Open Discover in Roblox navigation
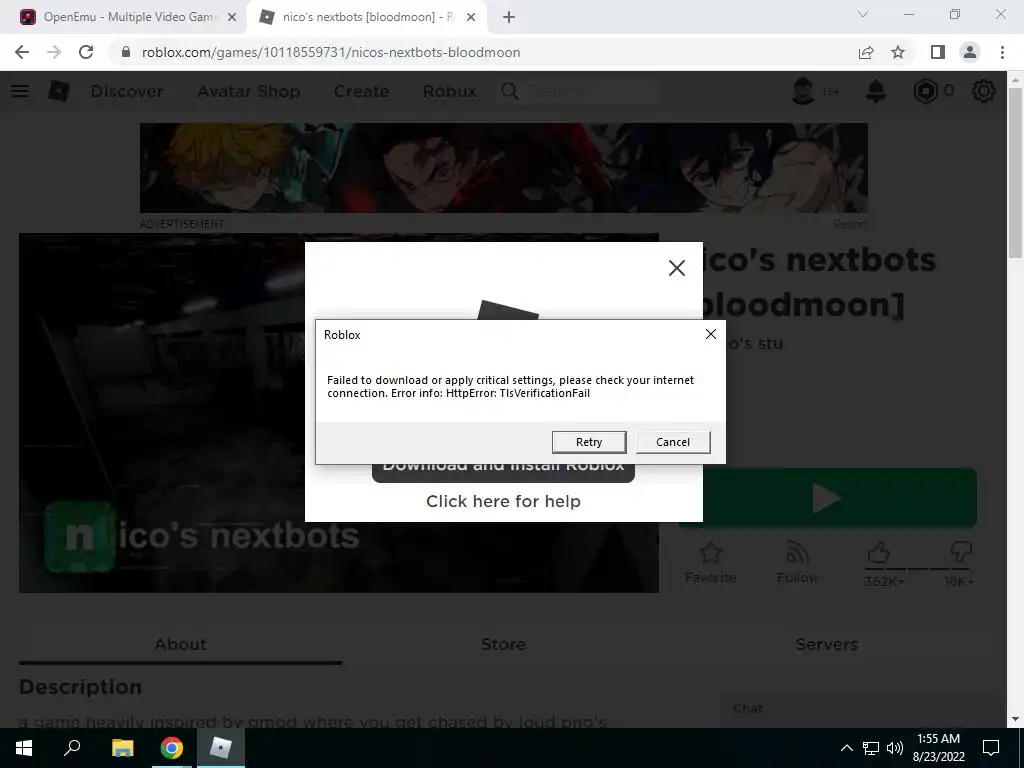Image resolution: width=1024 pixels, height=768 pixels. click(127, 91)
